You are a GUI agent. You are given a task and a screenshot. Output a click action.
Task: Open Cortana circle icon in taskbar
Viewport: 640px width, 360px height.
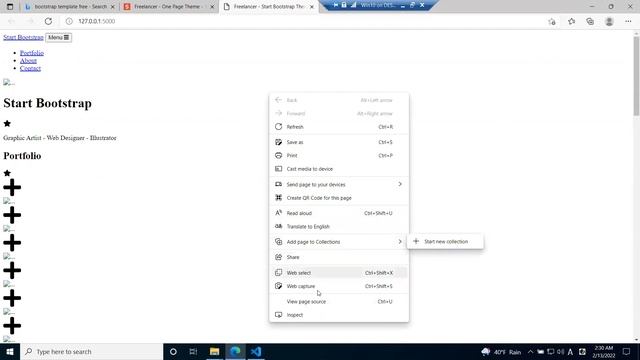(x=173, y=351)
